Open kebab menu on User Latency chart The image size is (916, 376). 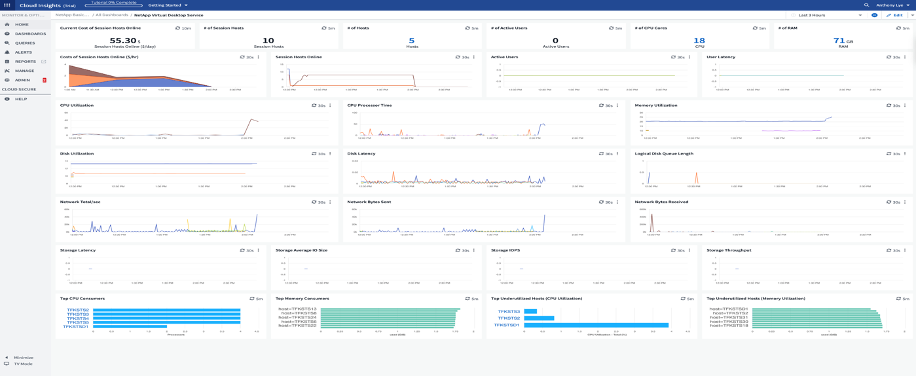coord(905,57)
